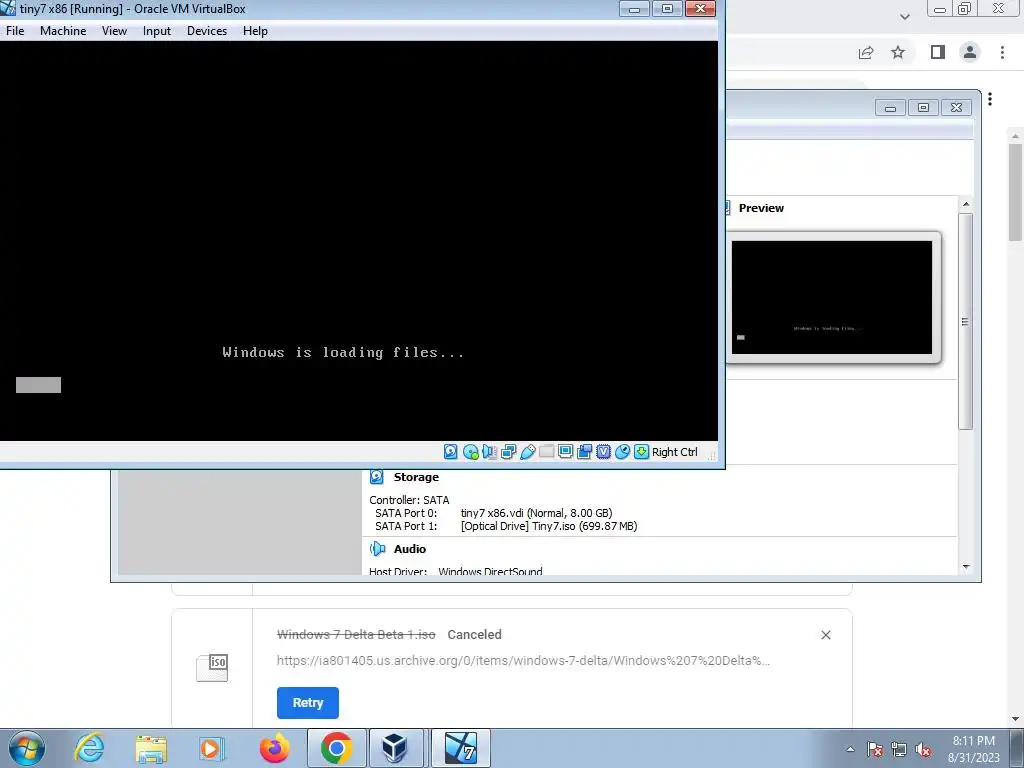Click the network tray icon
1024x768 pixels.
(899, 749)
